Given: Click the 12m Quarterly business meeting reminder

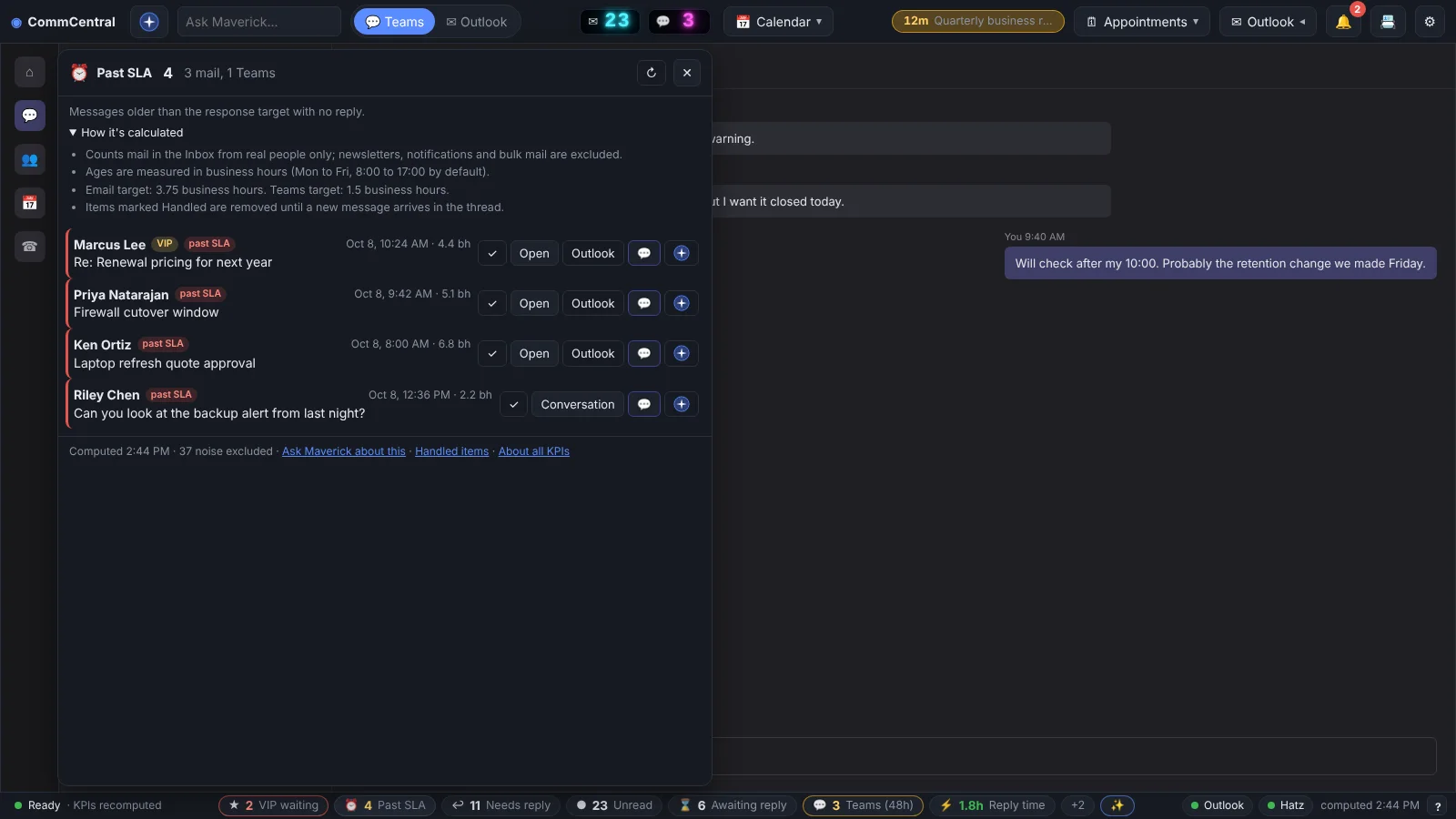Looking at the screenshot, I should pos(978,21).
